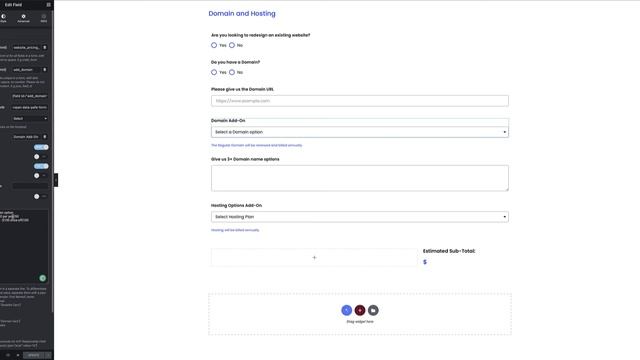This screenshot has height=360, width=640.
Task: Click the dollar sign under Estimated Sub-Total
Action: click(x=425, y=262)
